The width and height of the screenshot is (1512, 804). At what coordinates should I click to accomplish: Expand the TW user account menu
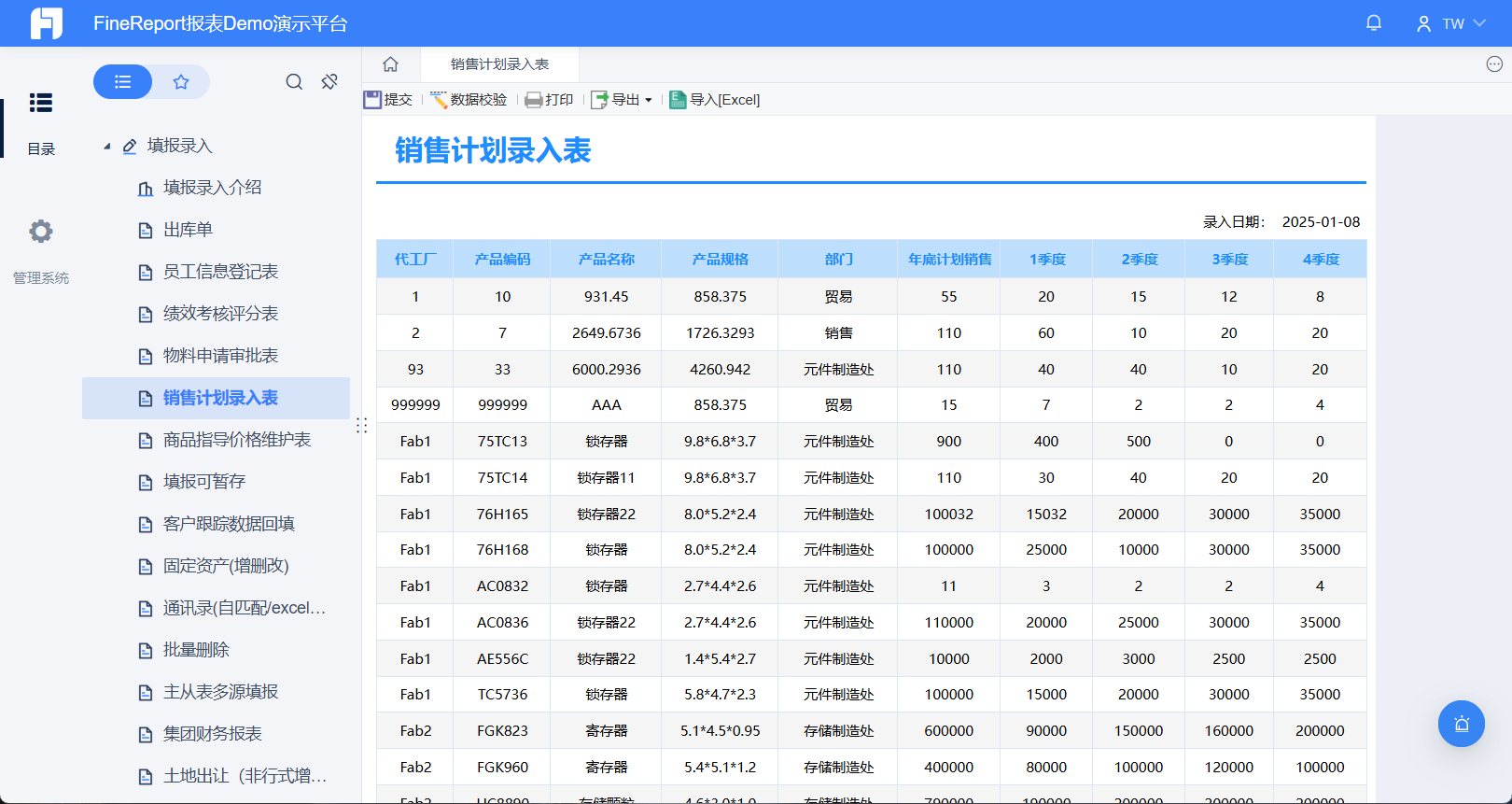1451,23
